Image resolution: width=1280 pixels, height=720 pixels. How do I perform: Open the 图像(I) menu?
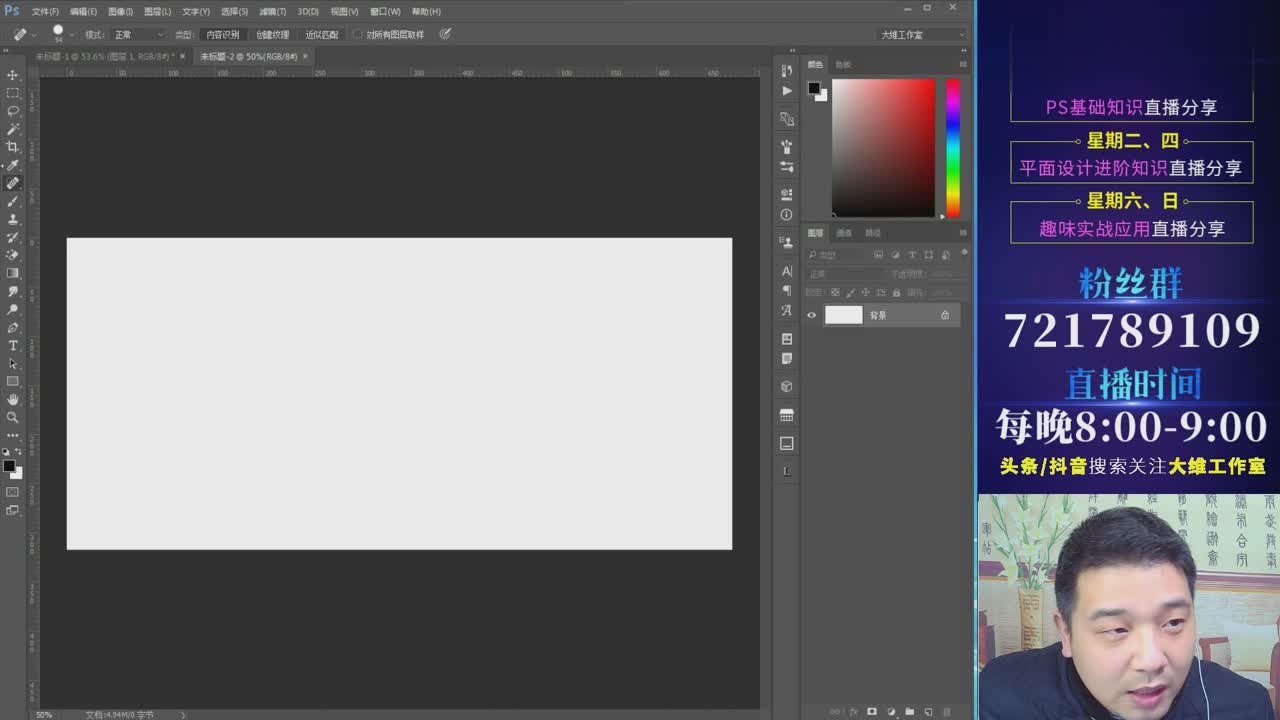(120, 11)
